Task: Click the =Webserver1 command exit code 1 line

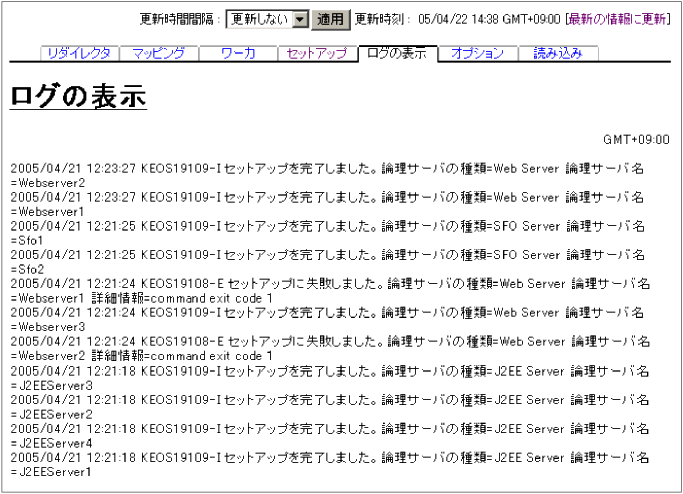Action: coord(142,298)
